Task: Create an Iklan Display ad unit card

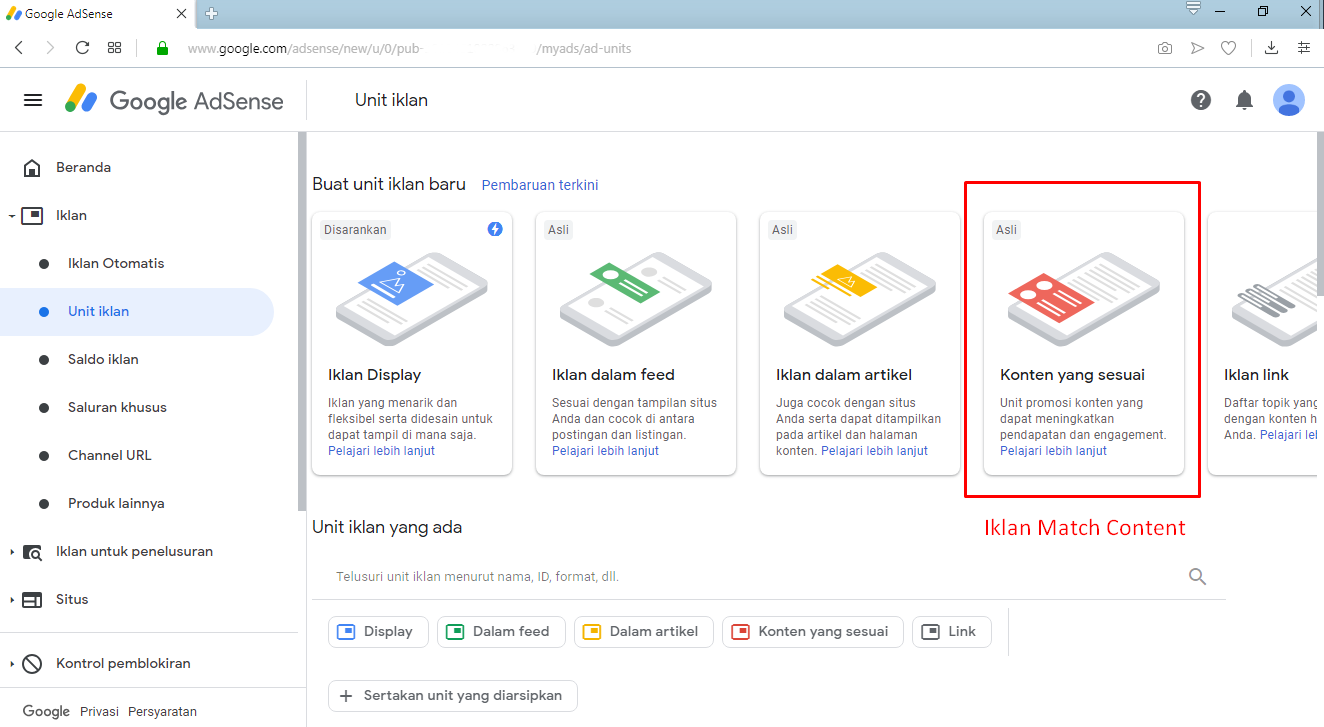Action: pos(412,343)
